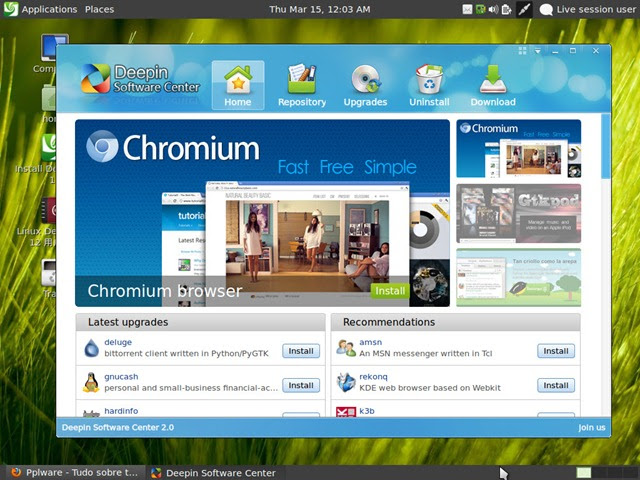Viewport: 640px width, 480px height.
Task: Click the mail envelope tray icon
Action: point(467,9)
